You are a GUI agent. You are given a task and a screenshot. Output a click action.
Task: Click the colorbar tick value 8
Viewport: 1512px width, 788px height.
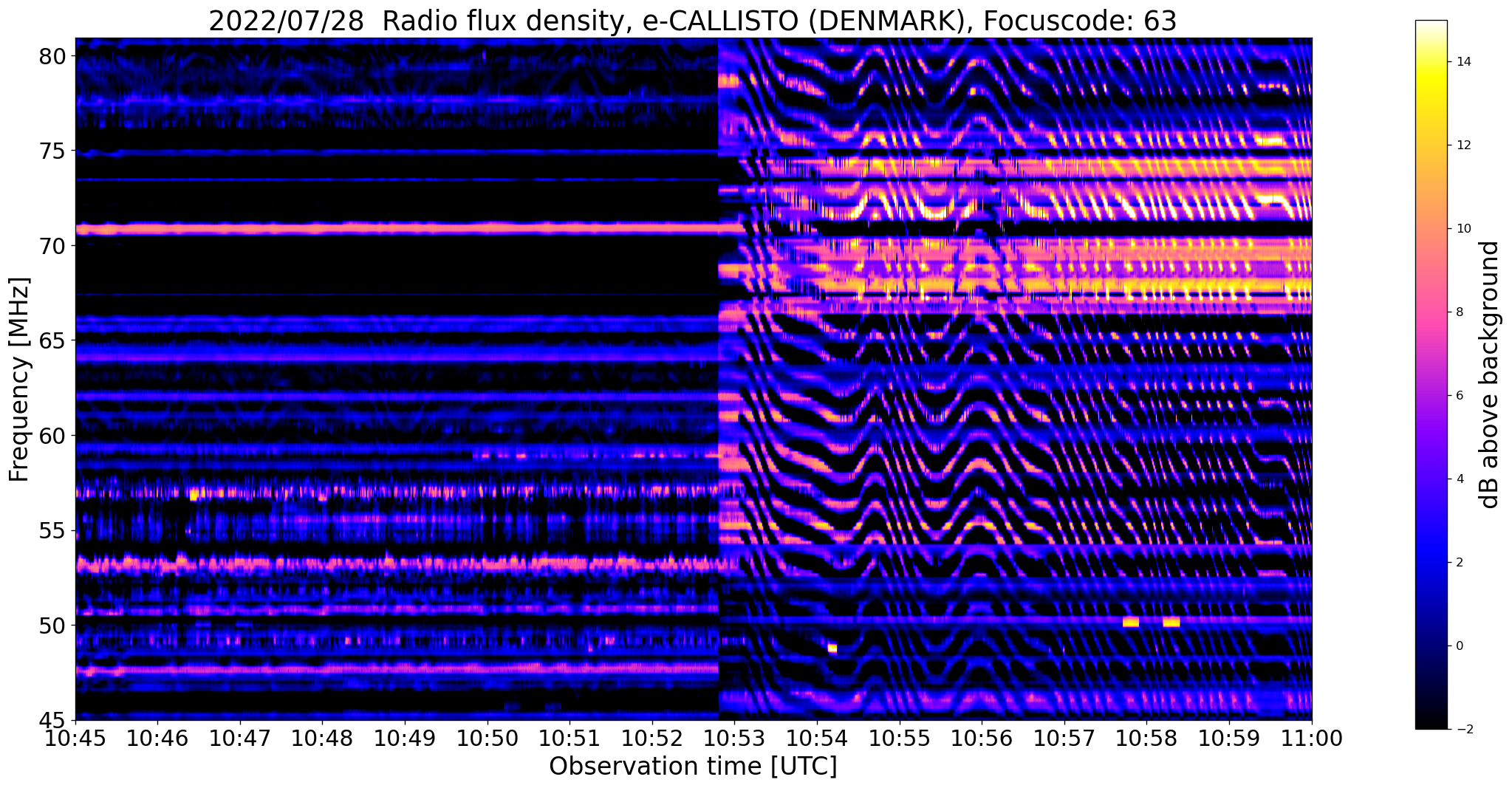[x=1459, y=312]
